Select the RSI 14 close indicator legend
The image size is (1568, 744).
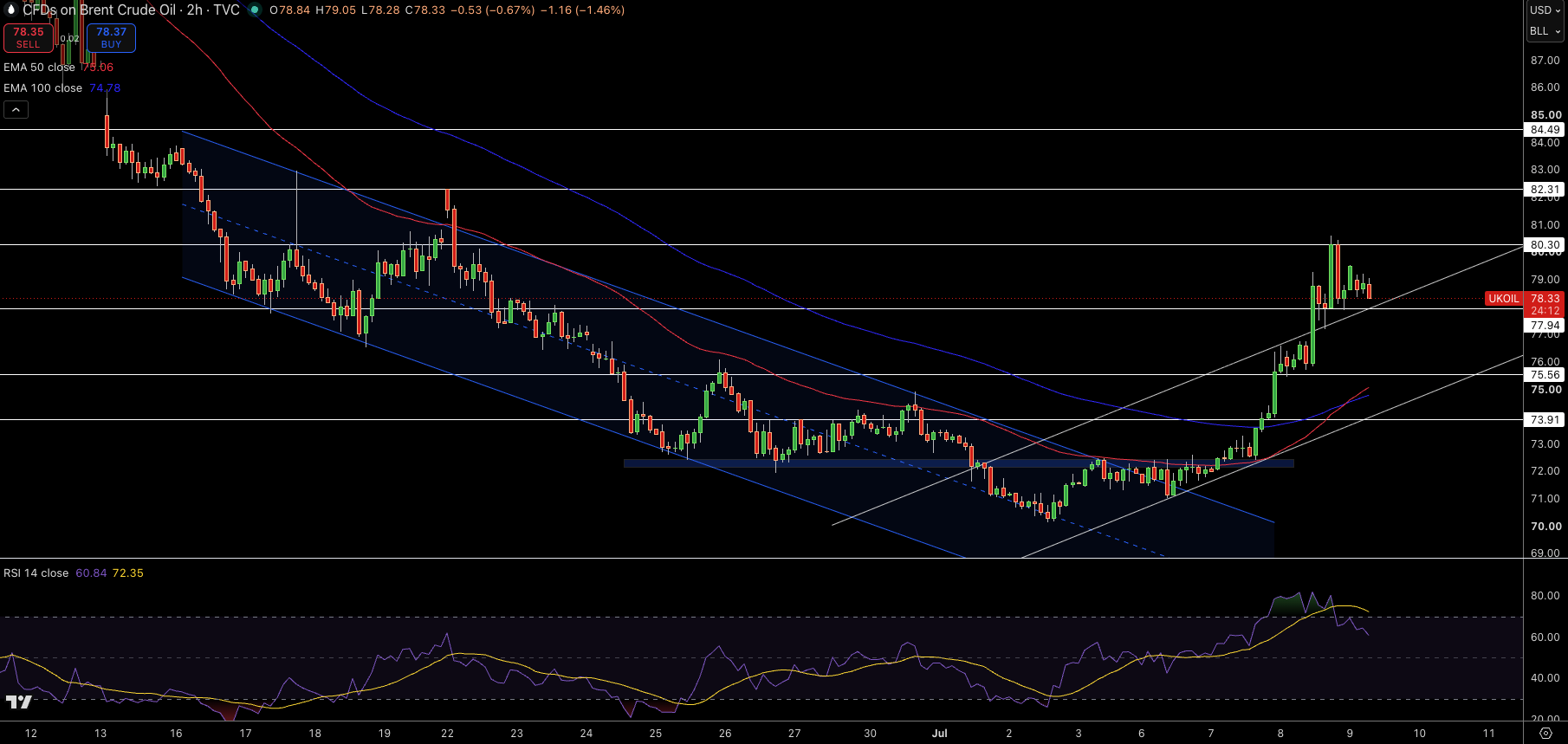pos(36,573)
